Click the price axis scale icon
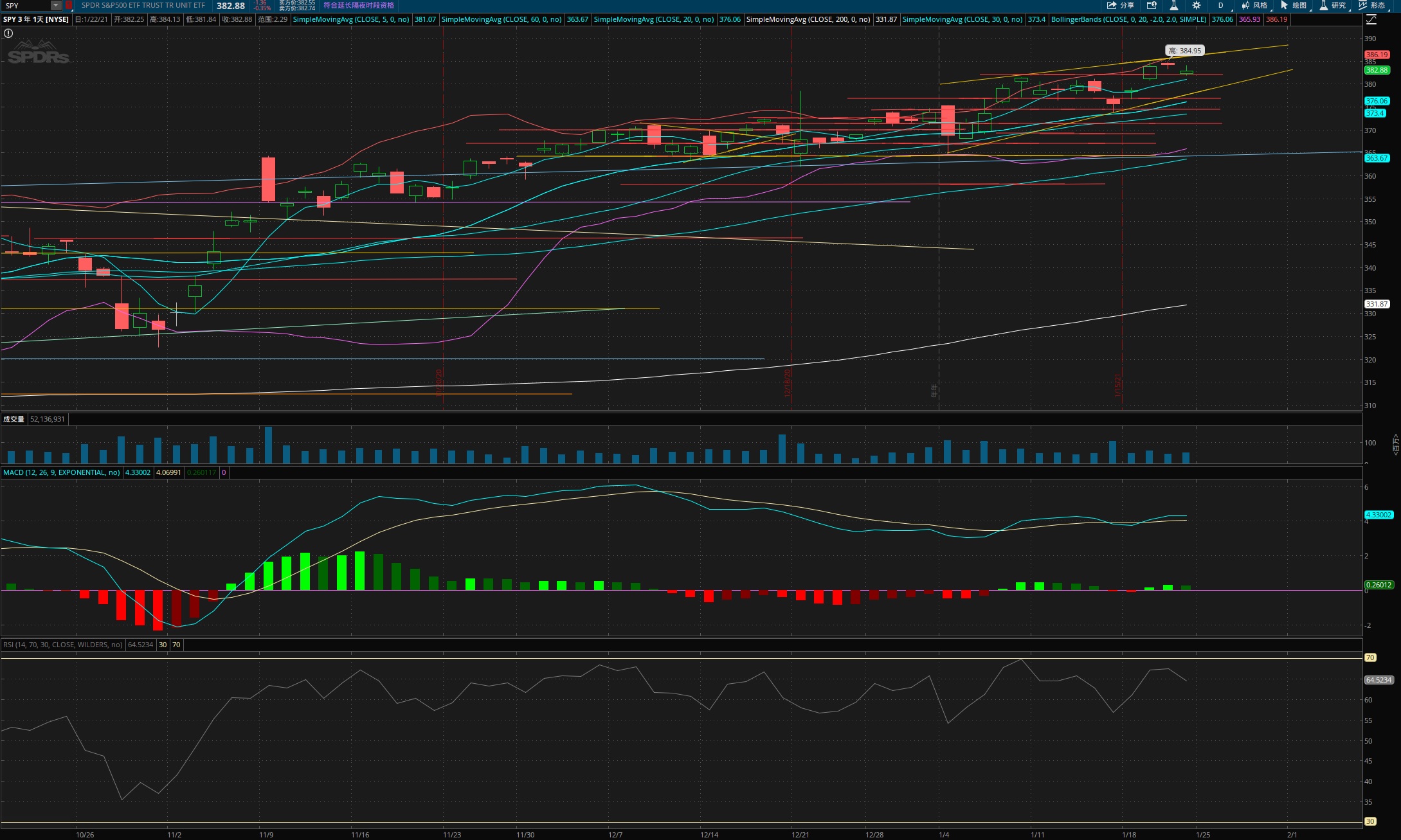Viewport: 1401px width, 840px height. 1371,19
